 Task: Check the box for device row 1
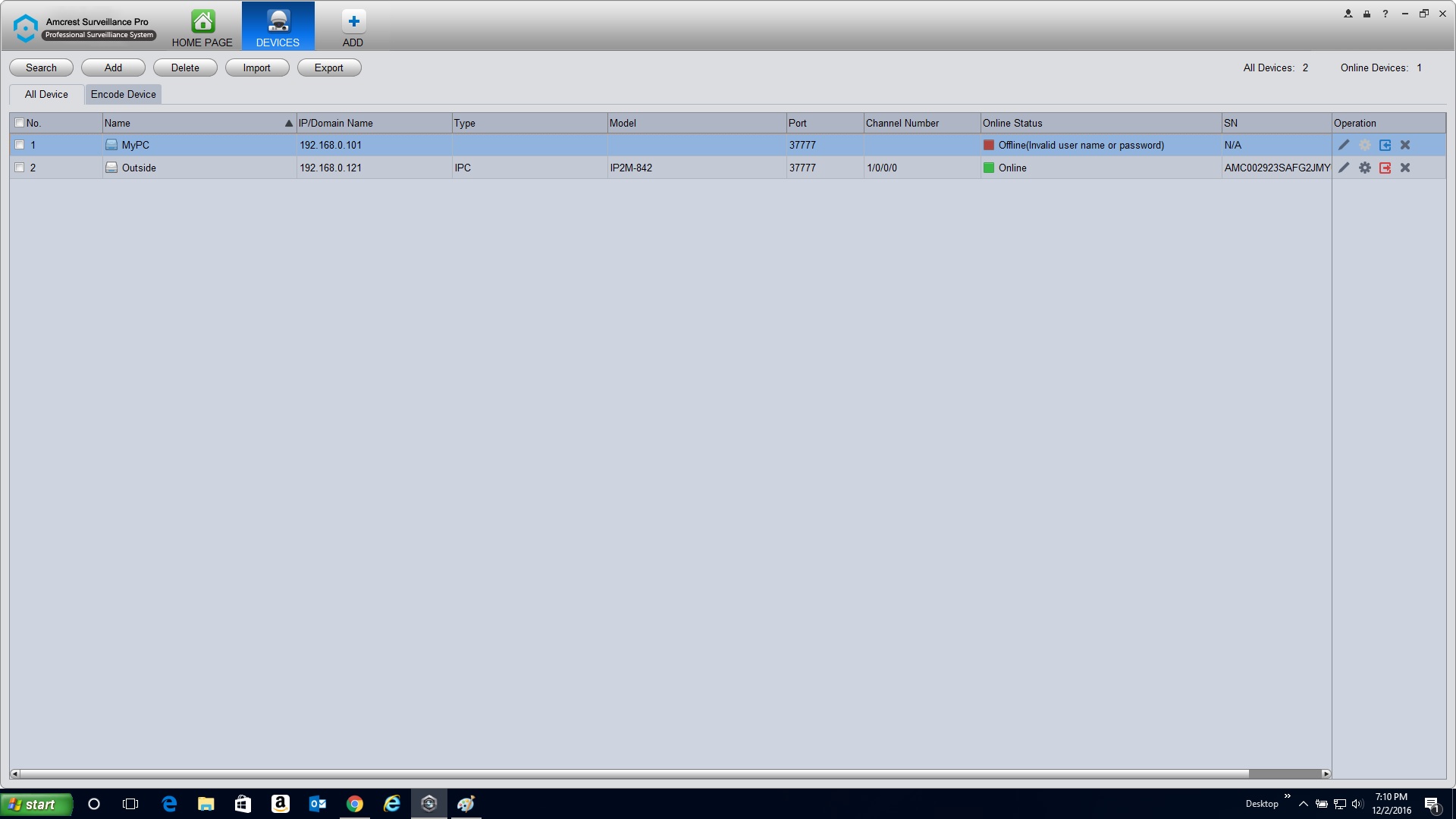point(20,145)
